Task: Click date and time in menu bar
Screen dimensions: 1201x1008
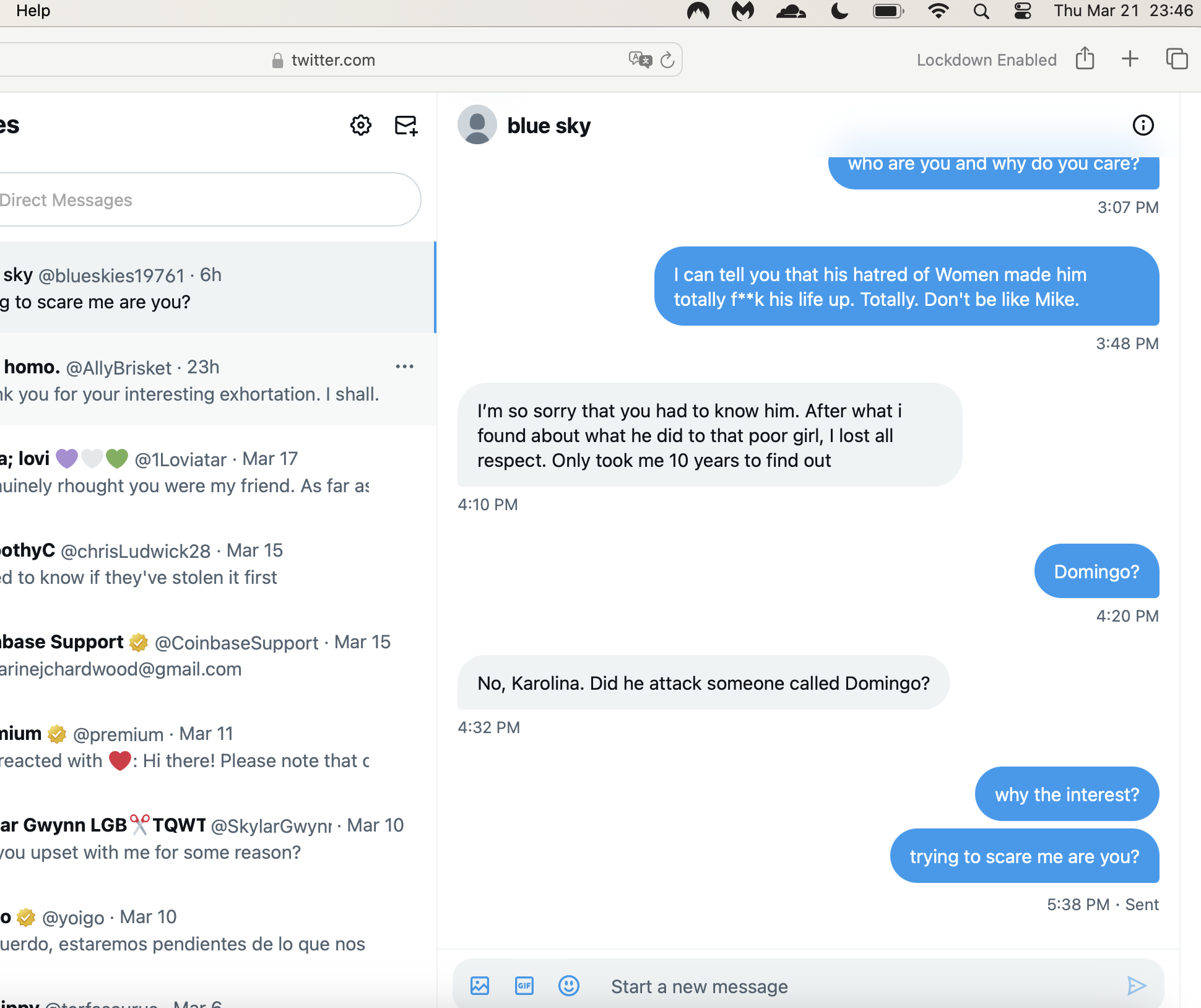Action: click(x=1123, y=11)
